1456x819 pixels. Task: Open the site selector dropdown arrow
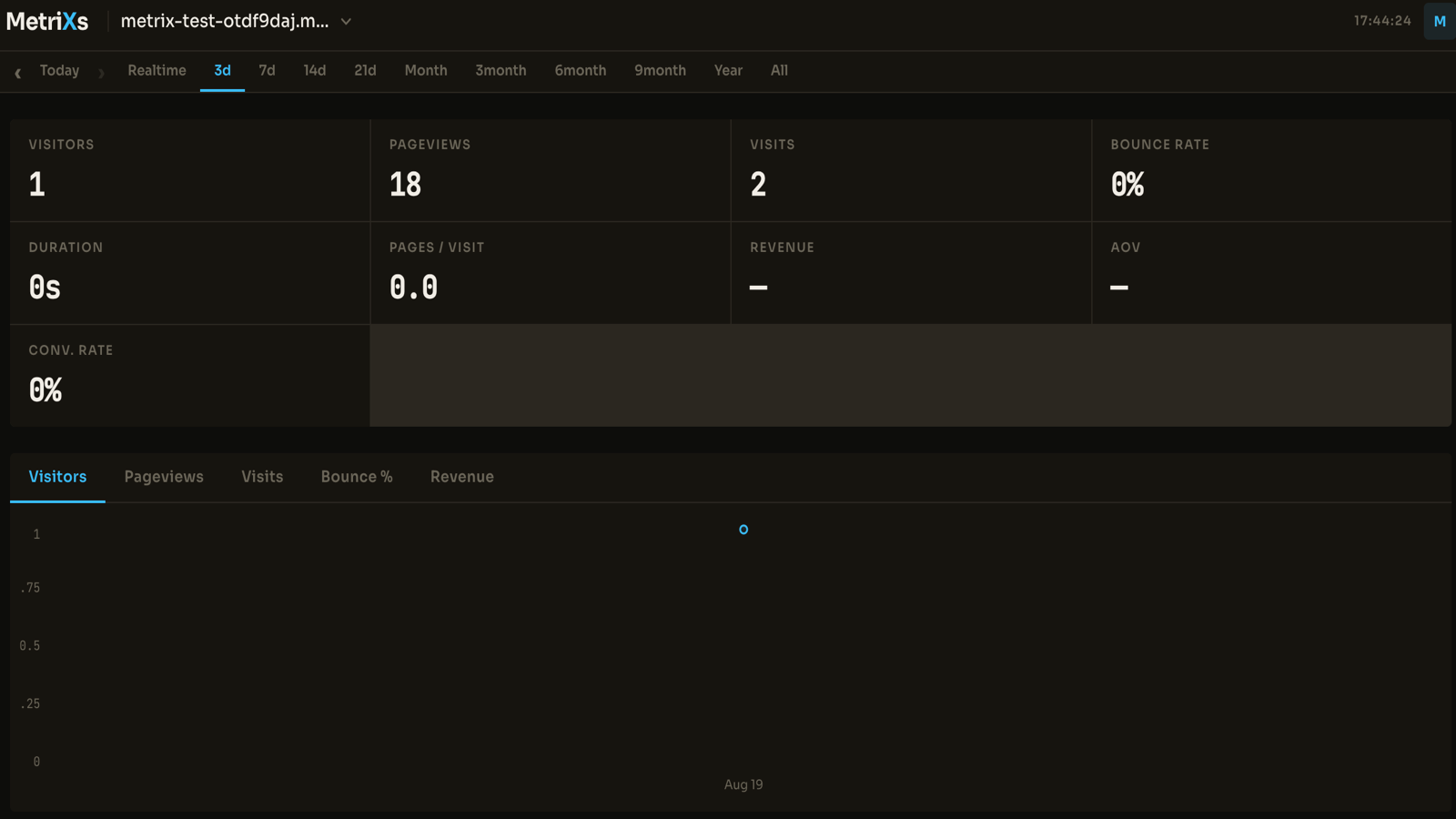[346, 21]
